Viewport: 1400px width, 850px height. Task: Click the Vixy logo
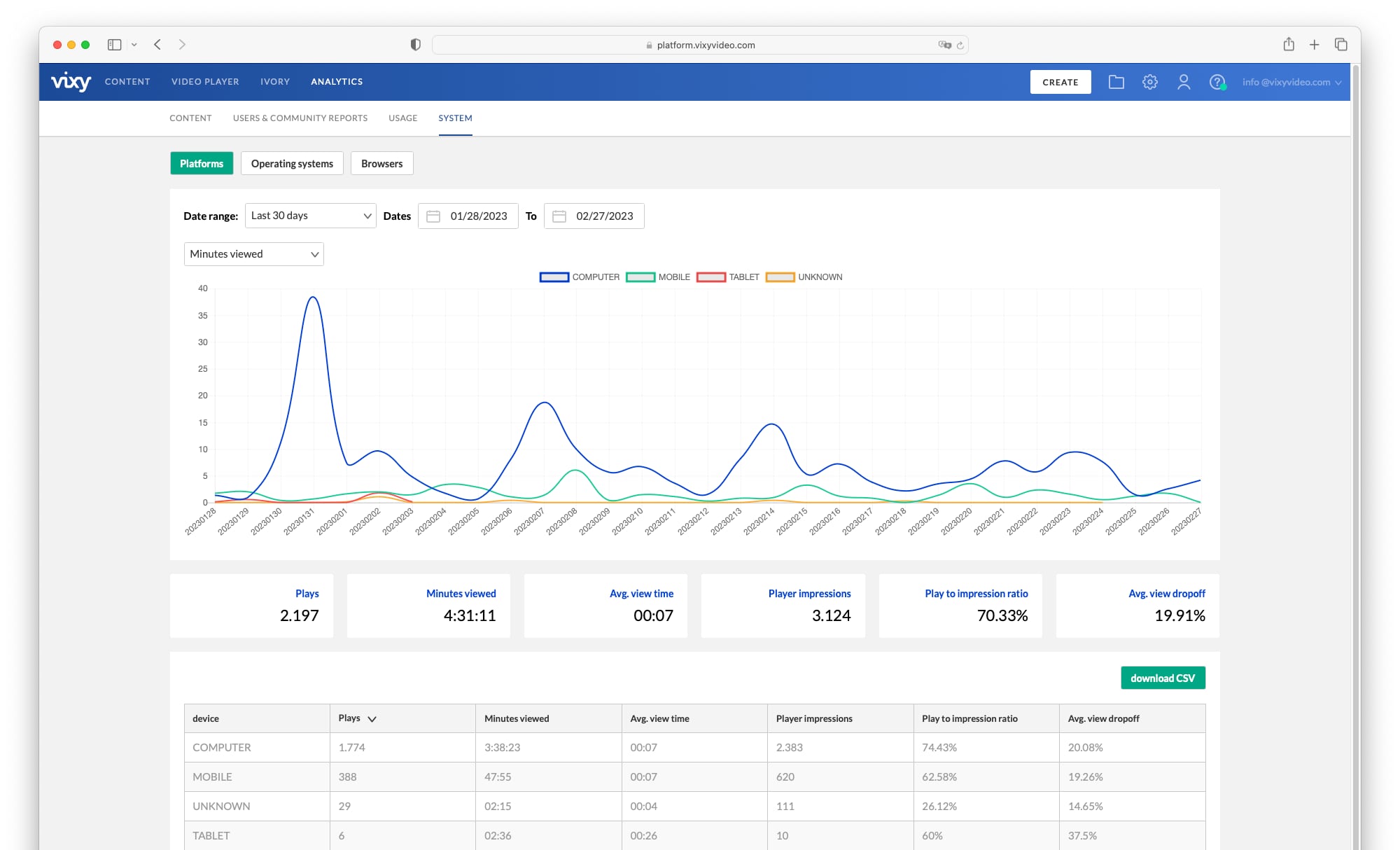[71, 82]
